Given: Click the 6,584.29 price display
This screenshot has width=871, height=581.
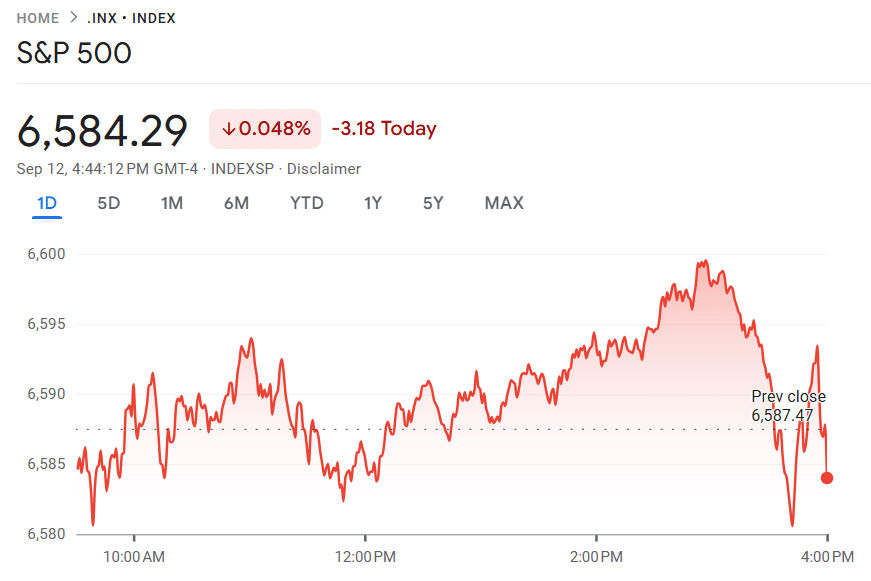Looking at the screenshot, I should (x=103, y=130).
